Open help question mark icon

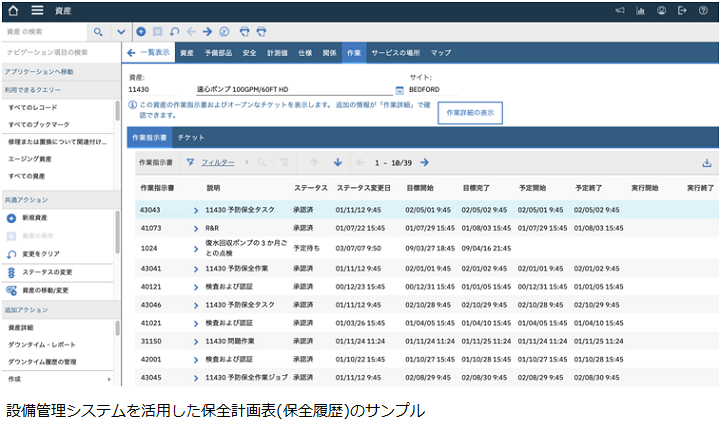pyautogui.click(x=703, y=10)
